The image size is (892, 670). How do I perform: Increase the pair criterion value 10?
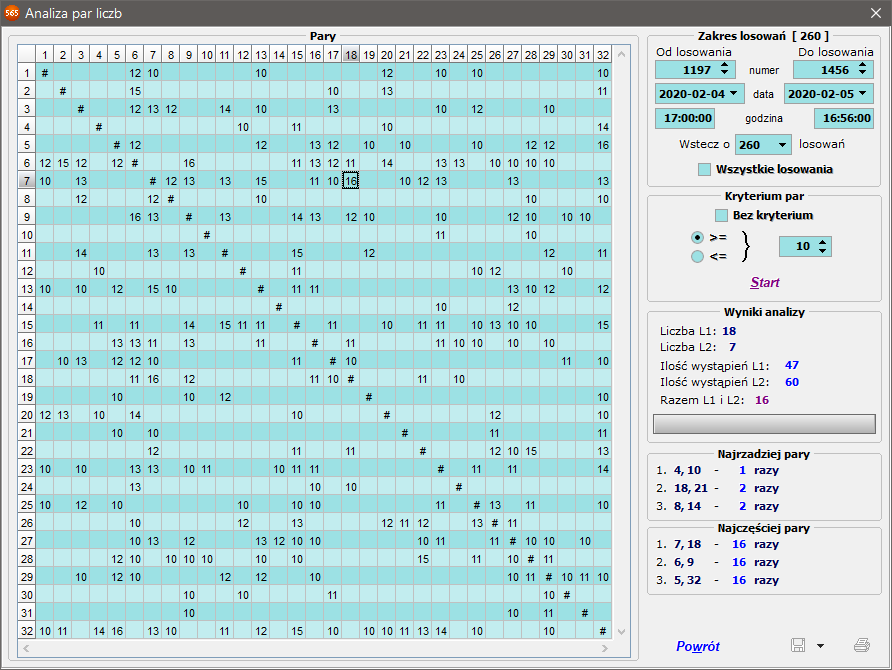(x=823, y=242)
